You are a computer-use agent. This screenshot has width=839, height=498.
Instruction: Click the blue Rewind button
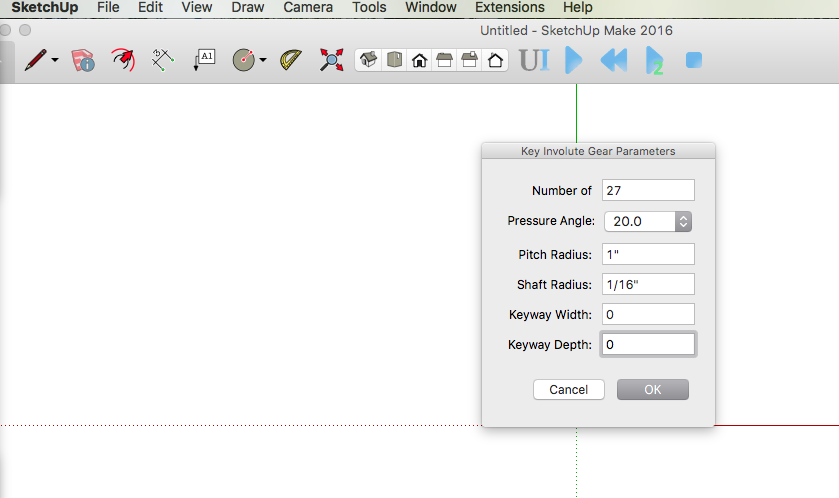(x=614, y=60)
